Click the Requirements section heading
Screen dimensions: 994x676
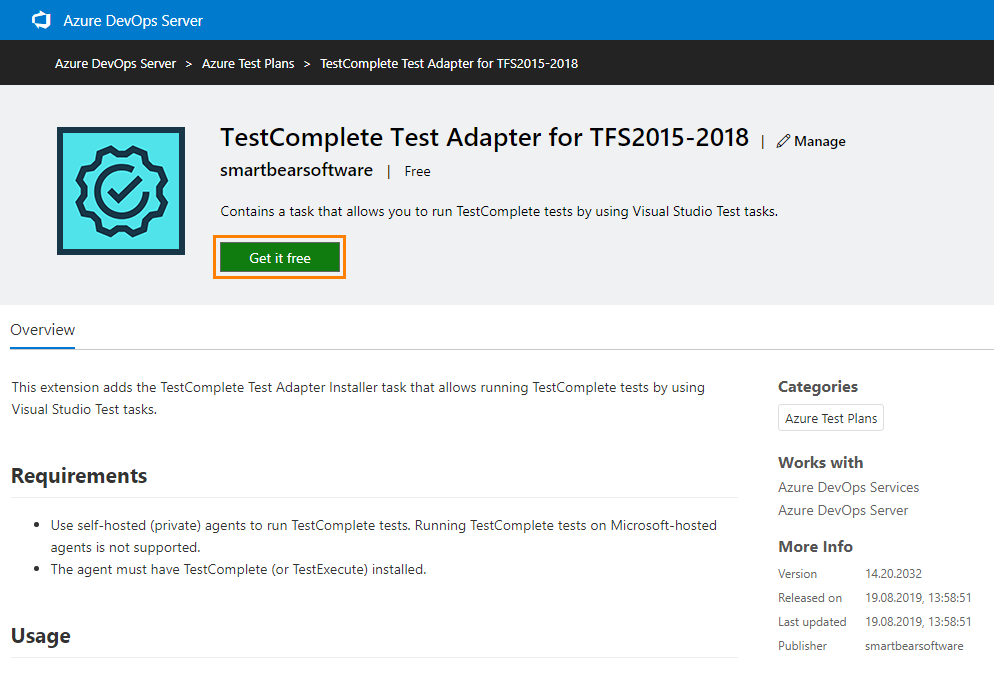(x=79, y=475)
